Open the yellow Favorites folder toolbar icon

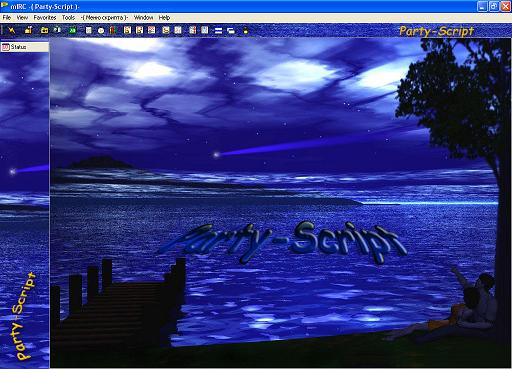pyautogui.click(x=44, y=30)
